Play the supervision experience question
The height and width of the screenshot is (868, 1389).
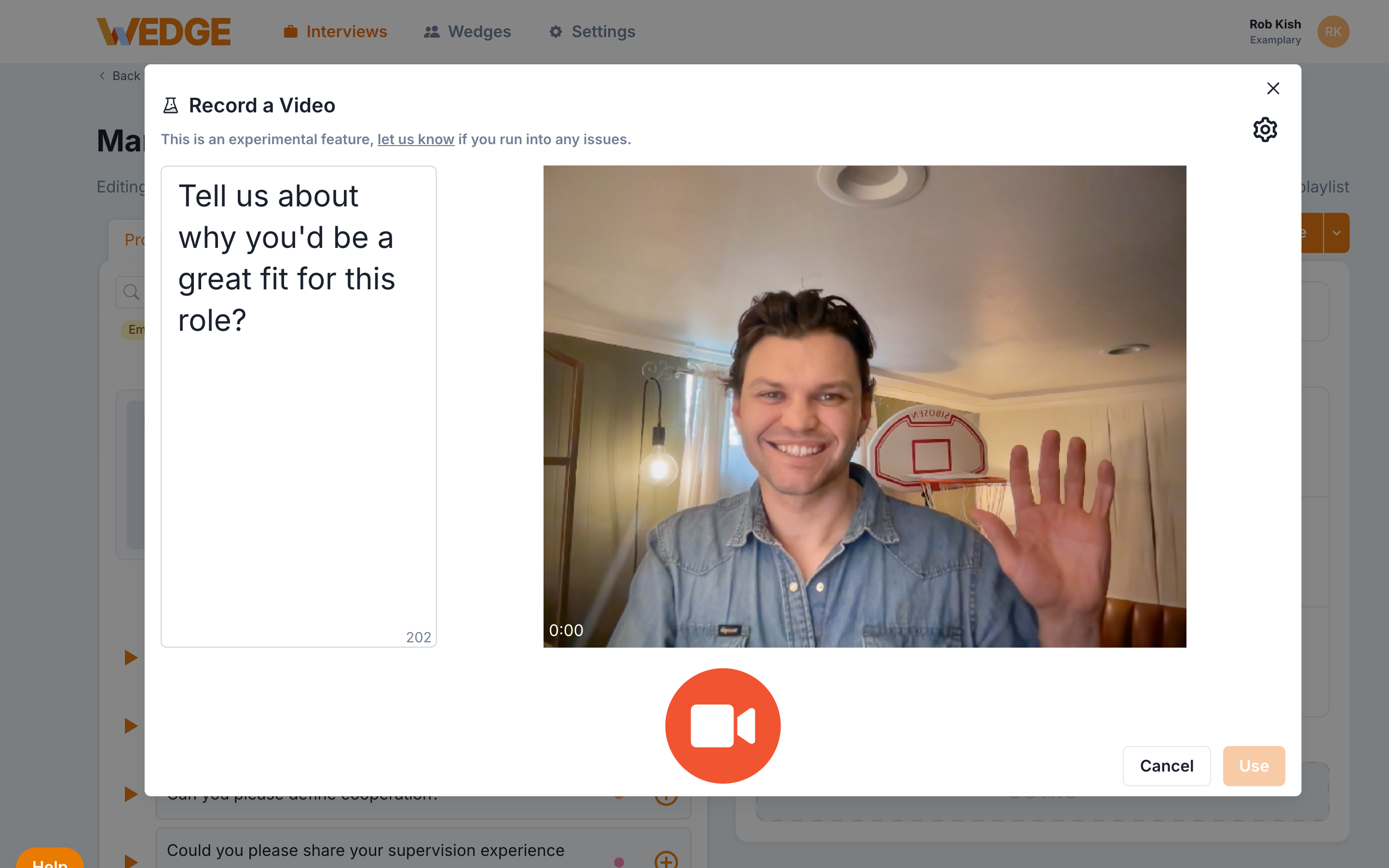click(x=131, y=859)
